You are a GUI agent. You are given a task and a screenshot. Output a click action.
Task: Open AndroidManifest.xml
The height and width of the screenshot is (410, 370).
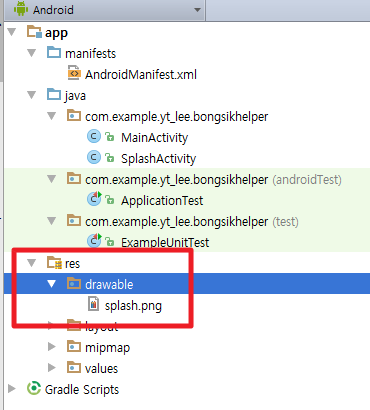click(141, 74)
